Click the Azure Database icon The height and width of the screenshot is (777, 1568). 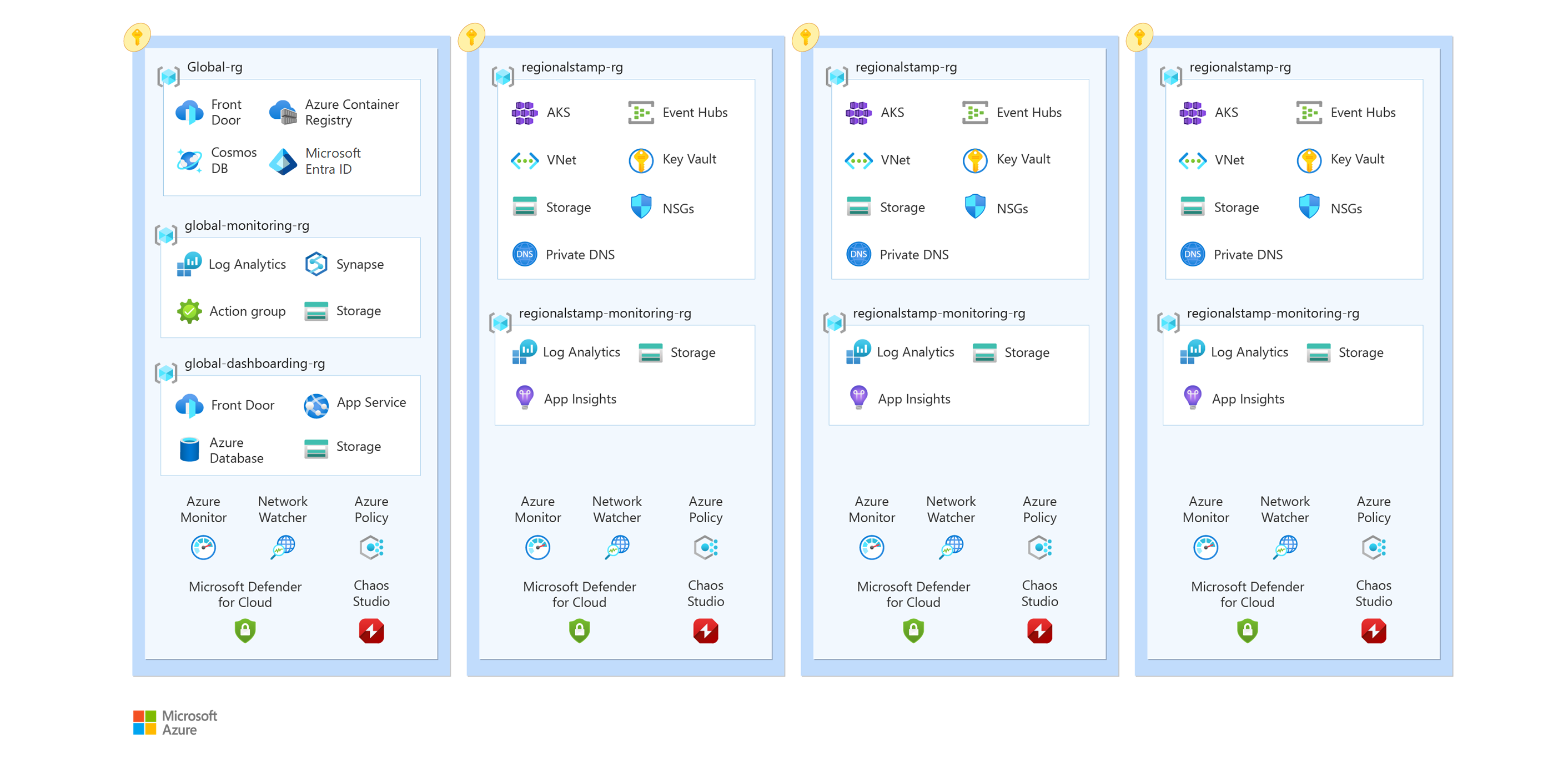(189, 450)
